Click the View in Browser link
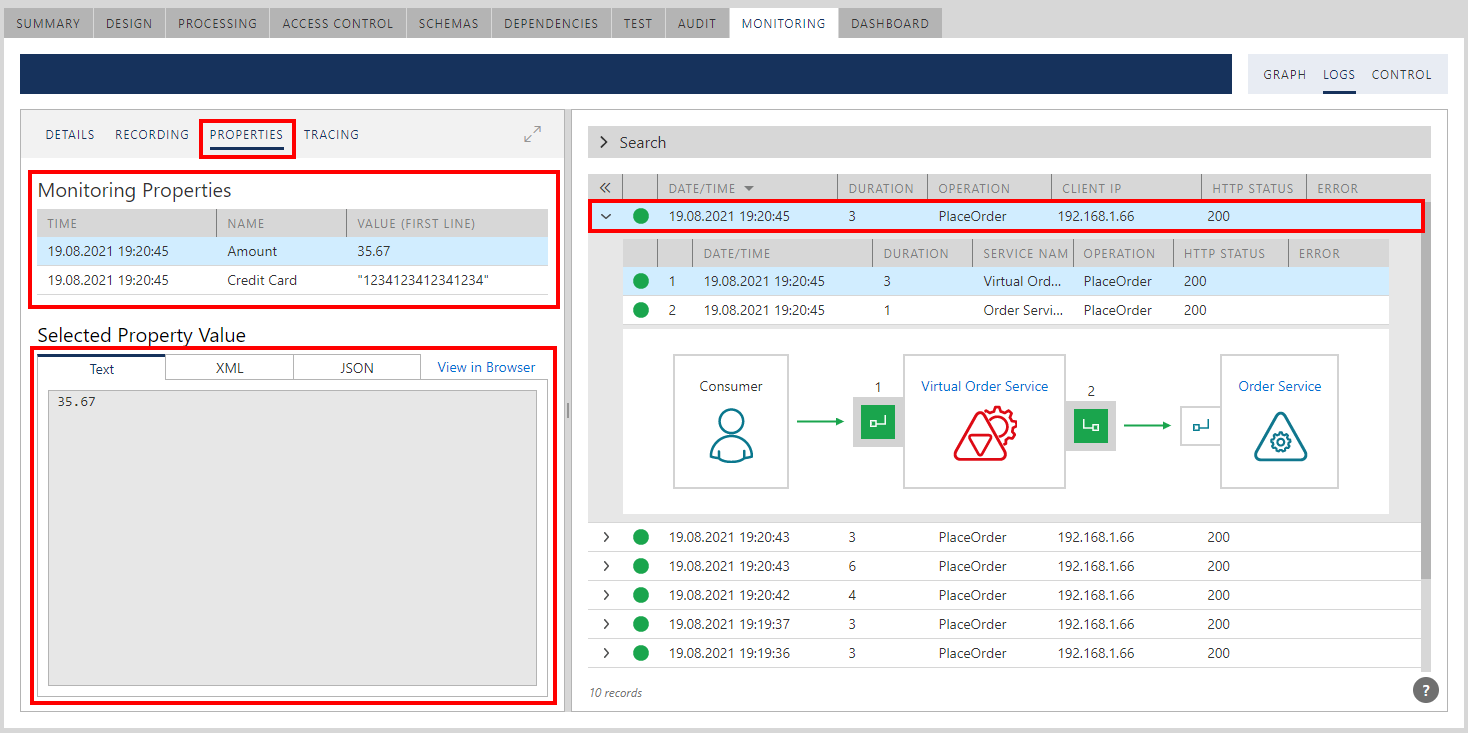 tap(487, 367)
